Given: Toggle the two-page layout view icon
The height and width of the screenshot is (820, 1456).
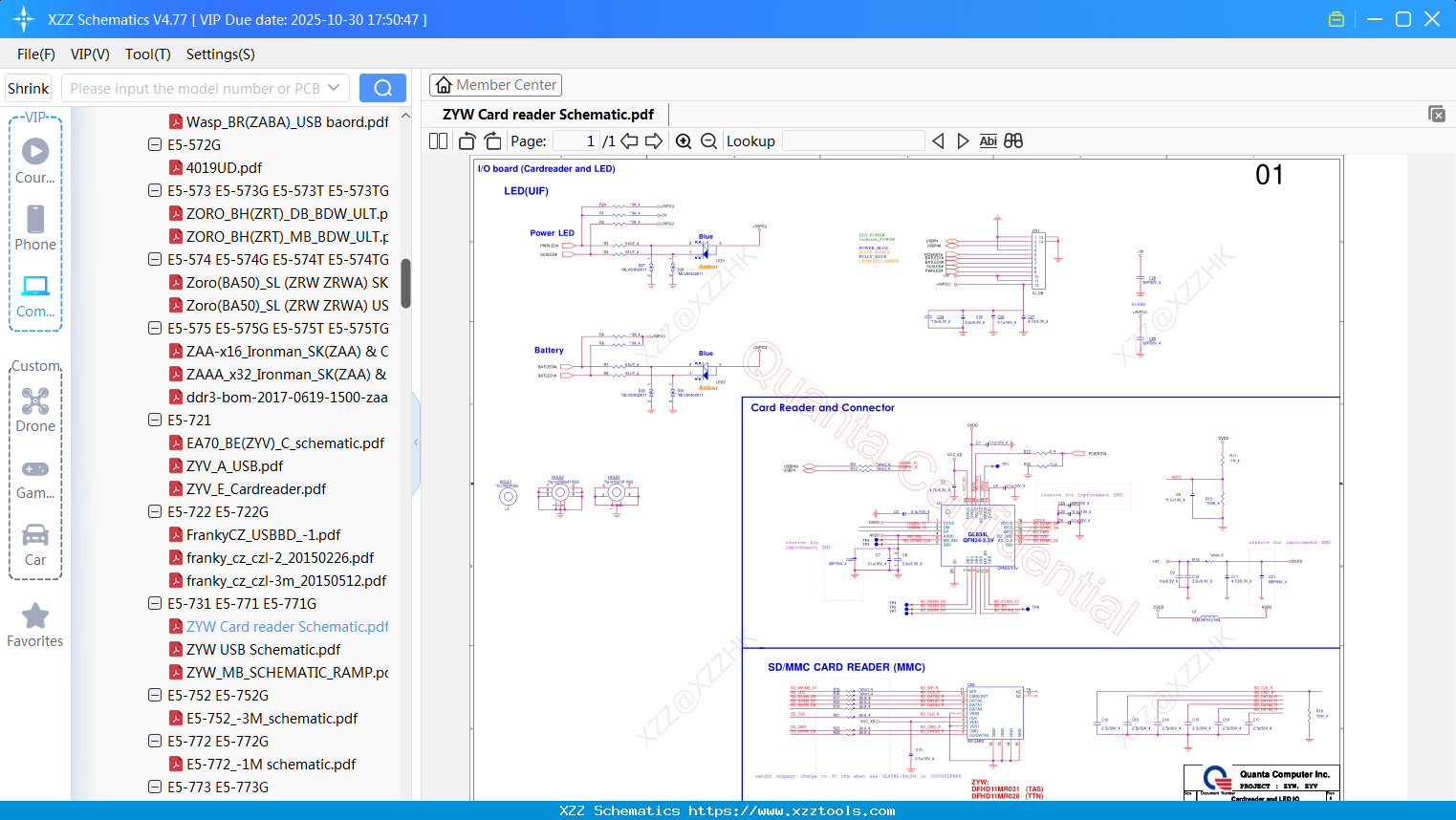Looking at the screenshot, I should pyautogui.click(x=438, y=140).
